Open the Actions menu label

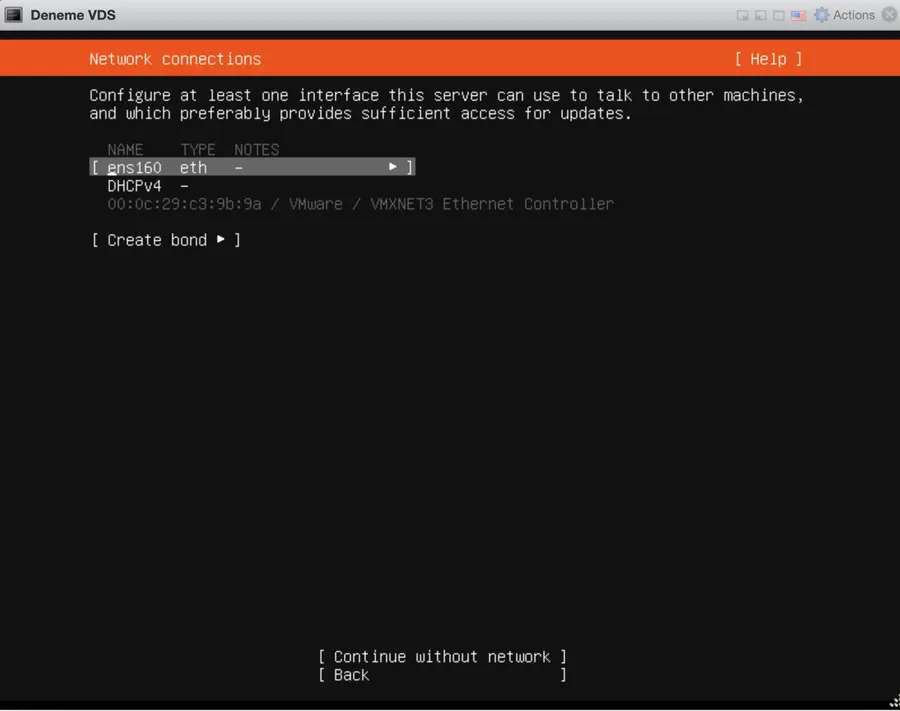click(x=854, y=15)
